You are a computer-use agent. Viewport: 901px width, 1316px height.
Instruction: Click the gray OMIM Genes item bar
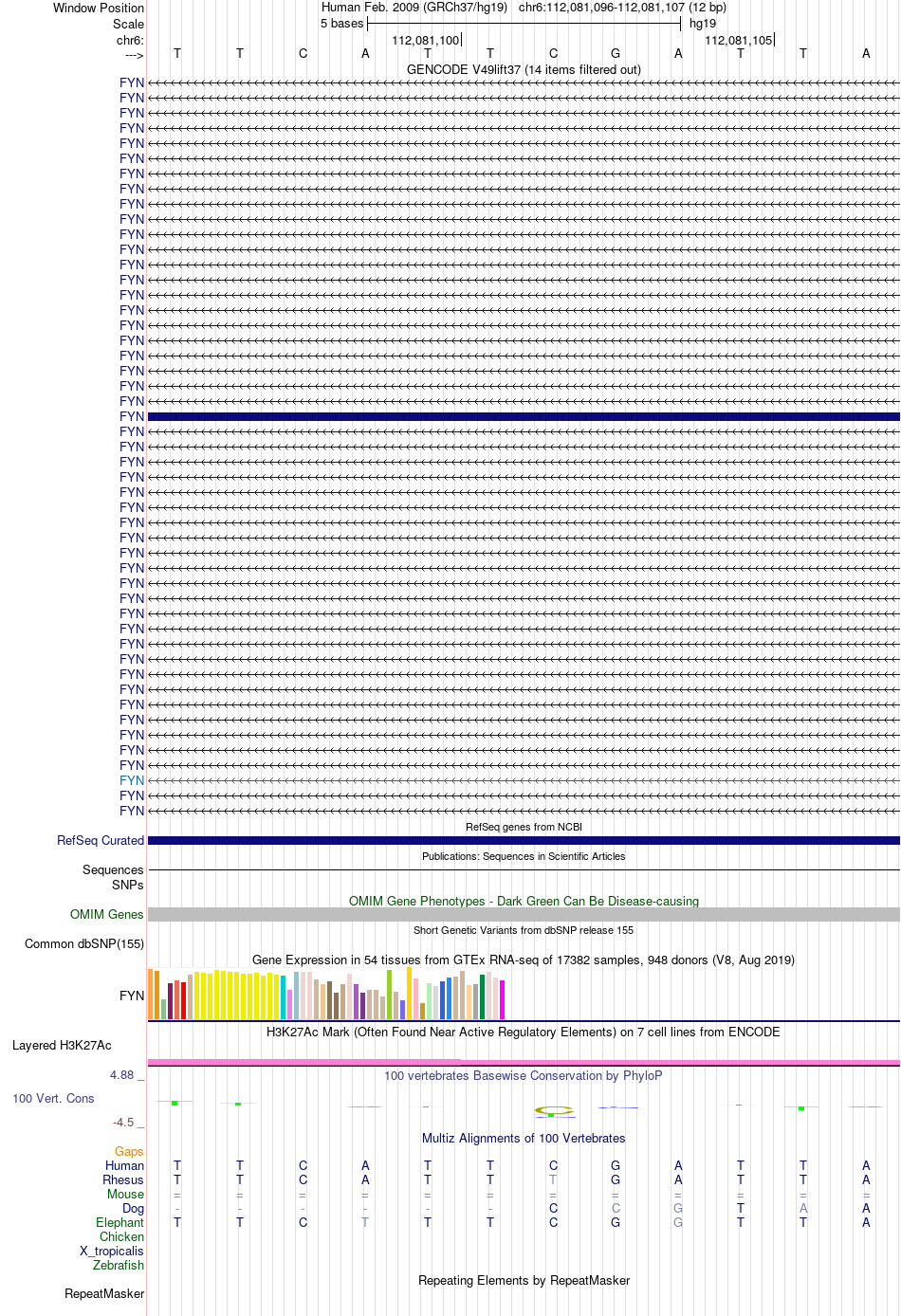(x=524, y=914)
